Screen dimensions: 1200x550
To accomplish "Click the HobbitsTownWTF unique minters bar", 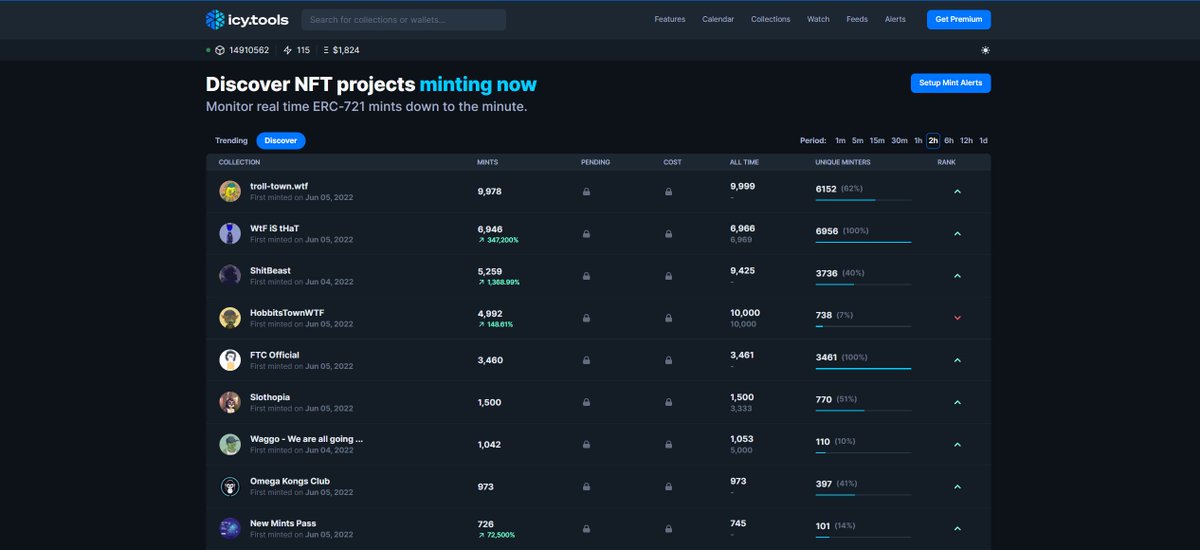I will 863,326.
